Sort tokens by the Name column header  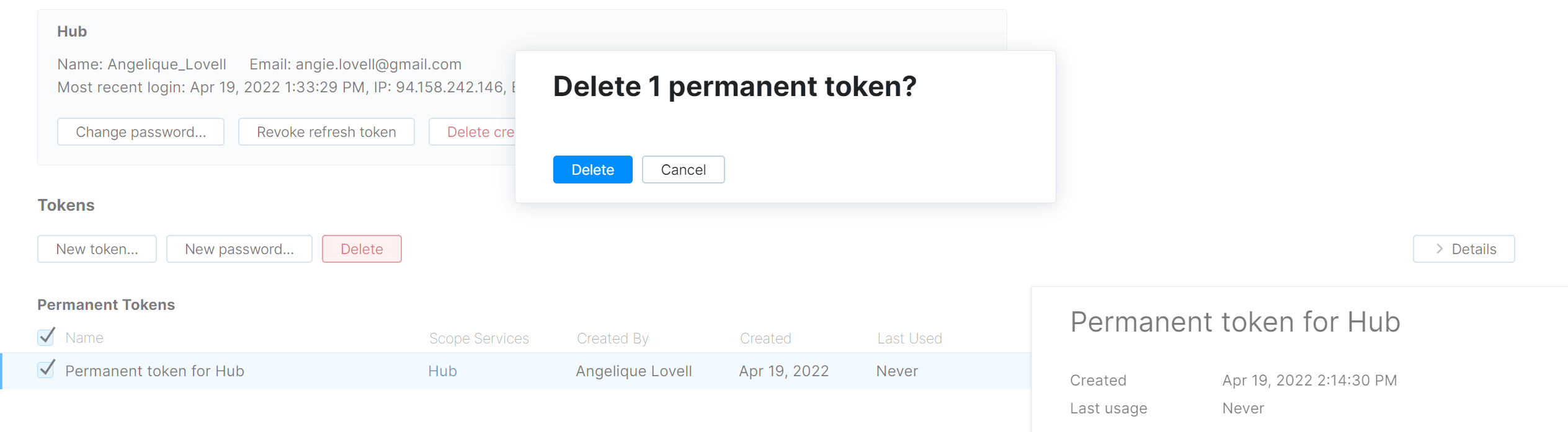(84, 338)
